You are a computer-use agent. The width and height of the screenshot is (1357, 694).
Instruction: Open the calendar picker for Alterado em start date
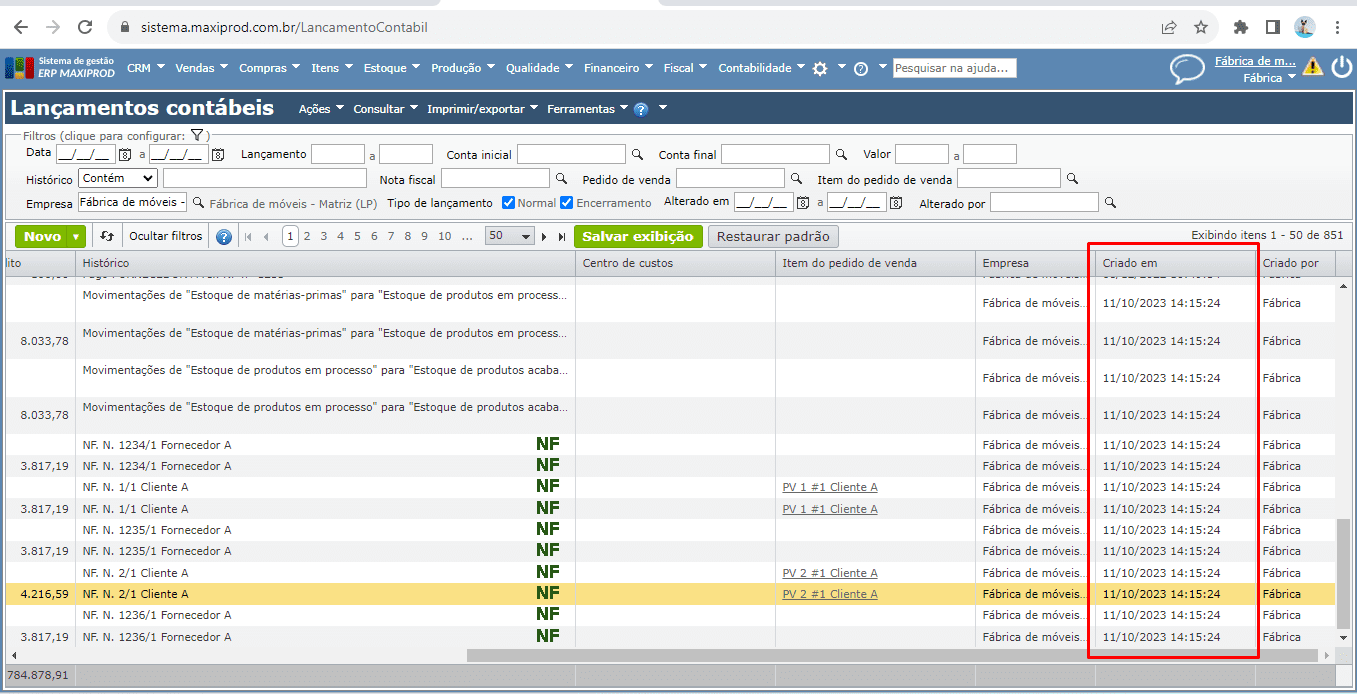[802, 203]
